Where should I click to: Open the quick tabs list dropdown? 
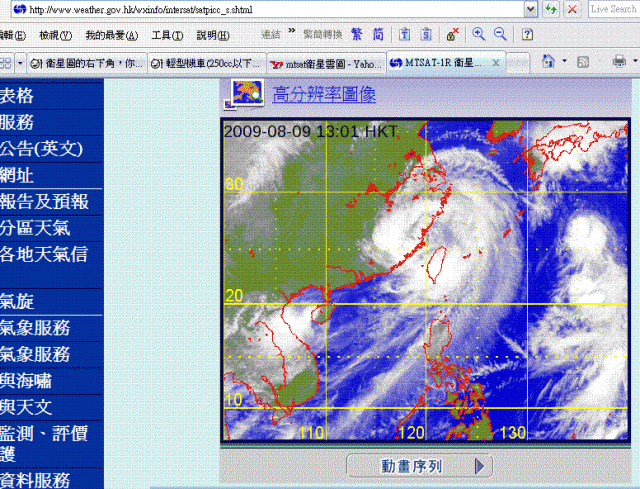point(21,63)
